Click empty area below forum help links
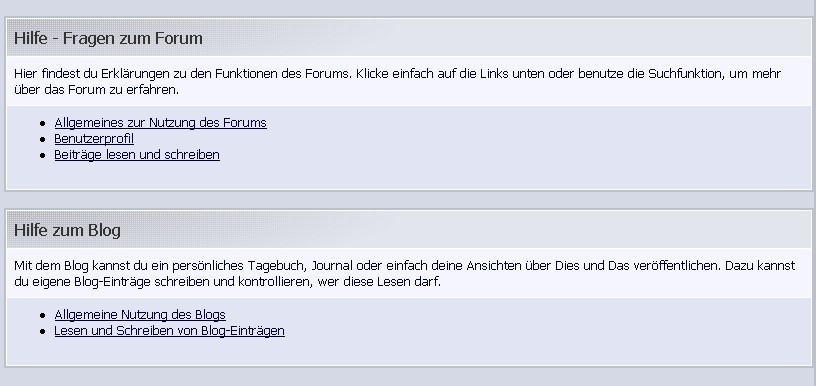Screen dimensions: 831x386 pyautogui.click(x=409, y=176)
